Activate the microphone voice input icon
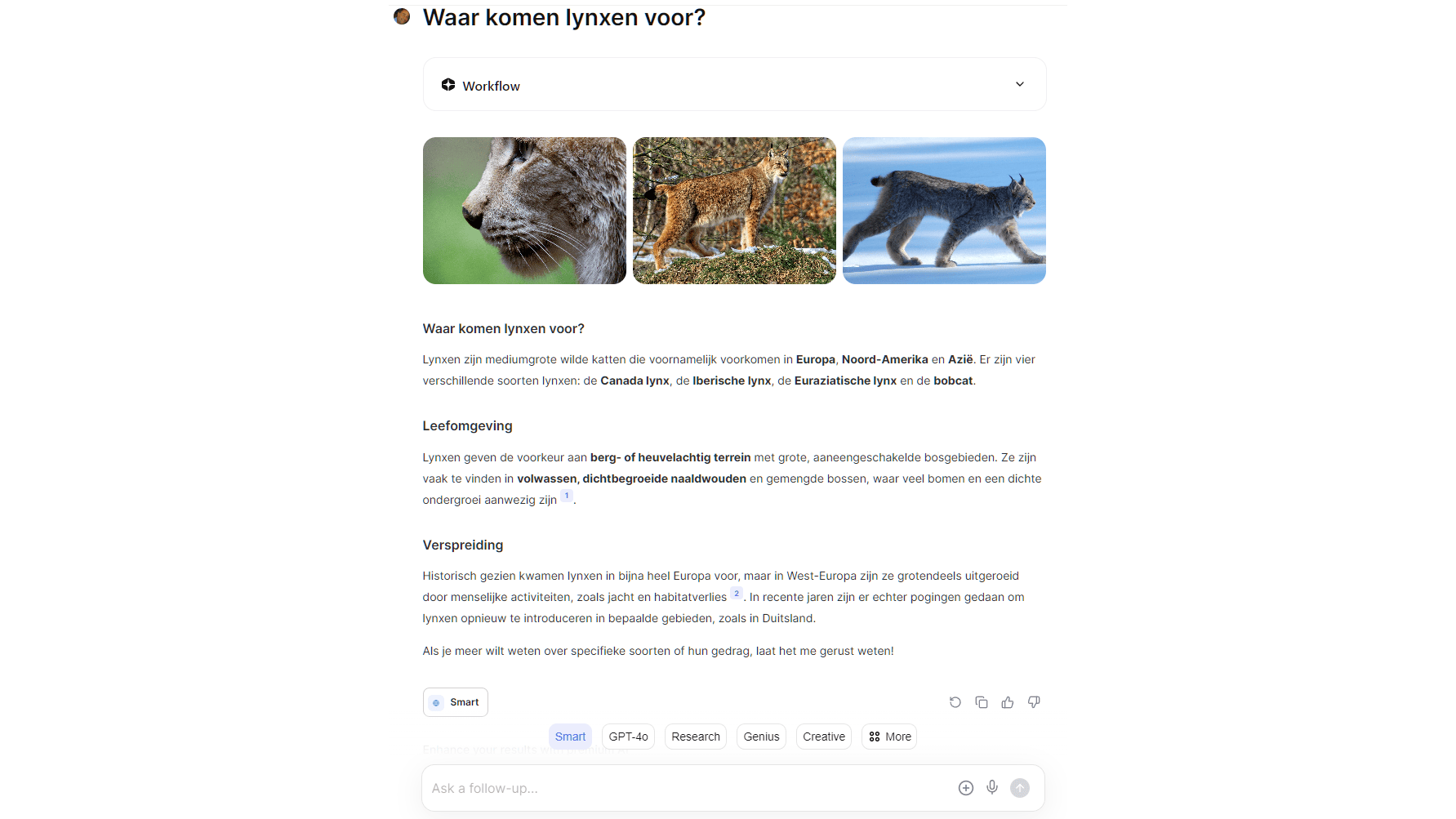Screen dimensions: 1456x819 pos(992,787)
